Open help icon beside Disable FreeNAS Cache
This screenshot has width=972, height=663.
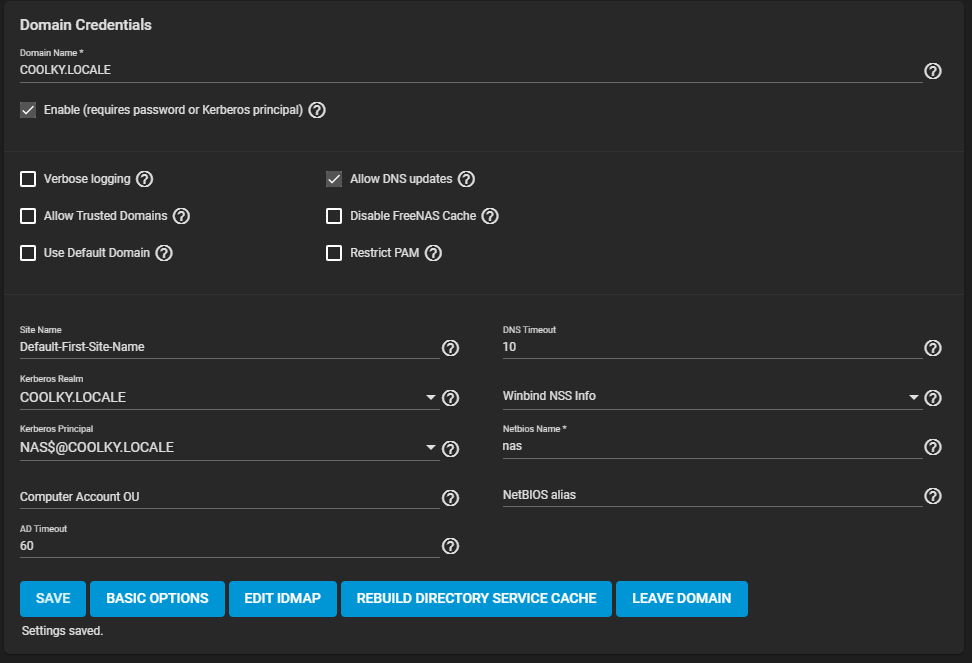(490, 216)
